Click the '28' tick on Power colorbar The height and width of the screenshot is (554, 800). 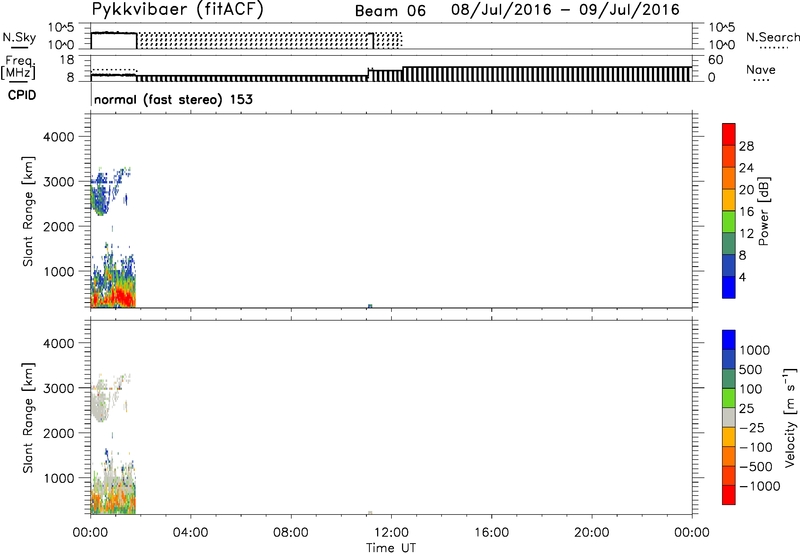click(746, 146)
